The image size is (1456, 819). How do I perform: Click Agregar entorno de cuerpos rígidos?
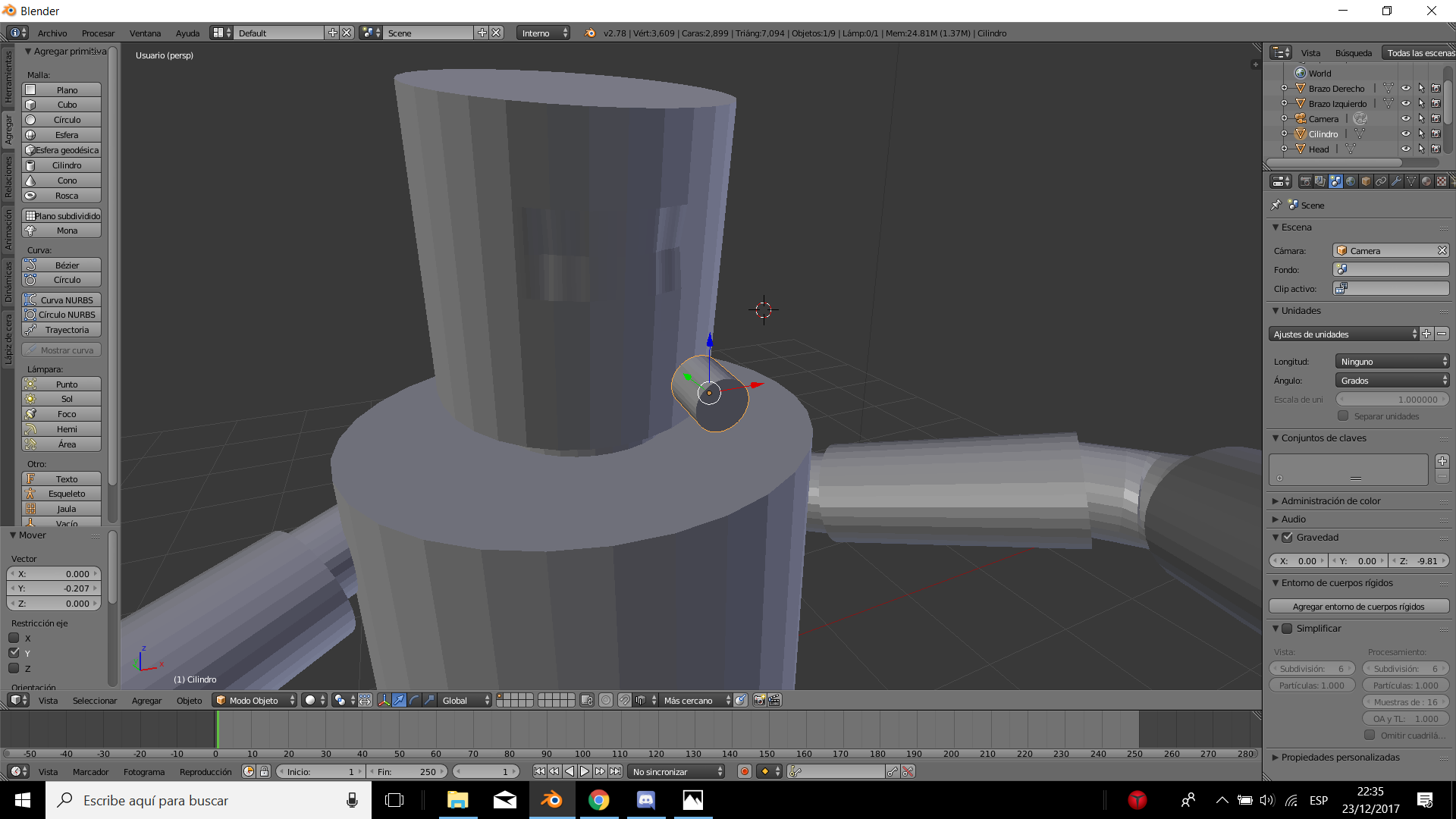[x=1358, y=607]
